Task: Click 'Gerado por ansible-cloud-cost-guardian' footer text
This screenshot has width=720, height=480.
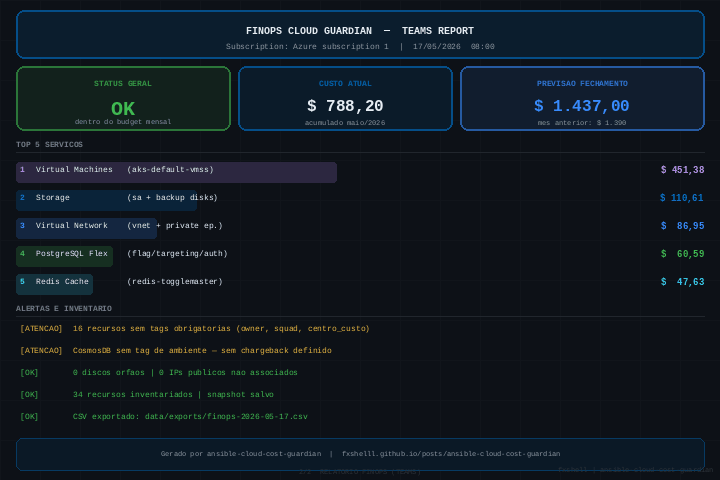Action: [241, 454]
